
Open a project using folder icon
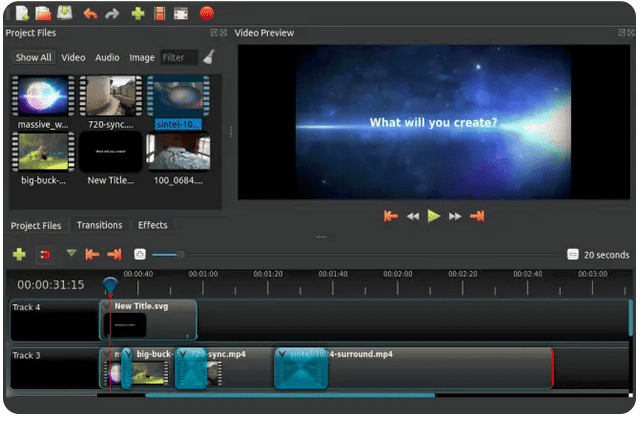(x=43, y=13)
